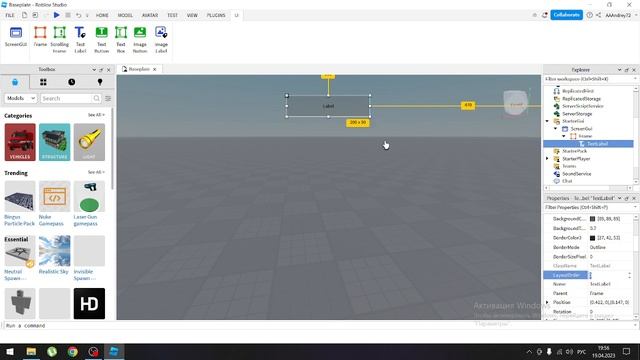Open the Toolbox filter options icon
The image size is (640, 360).
[108, 98]
